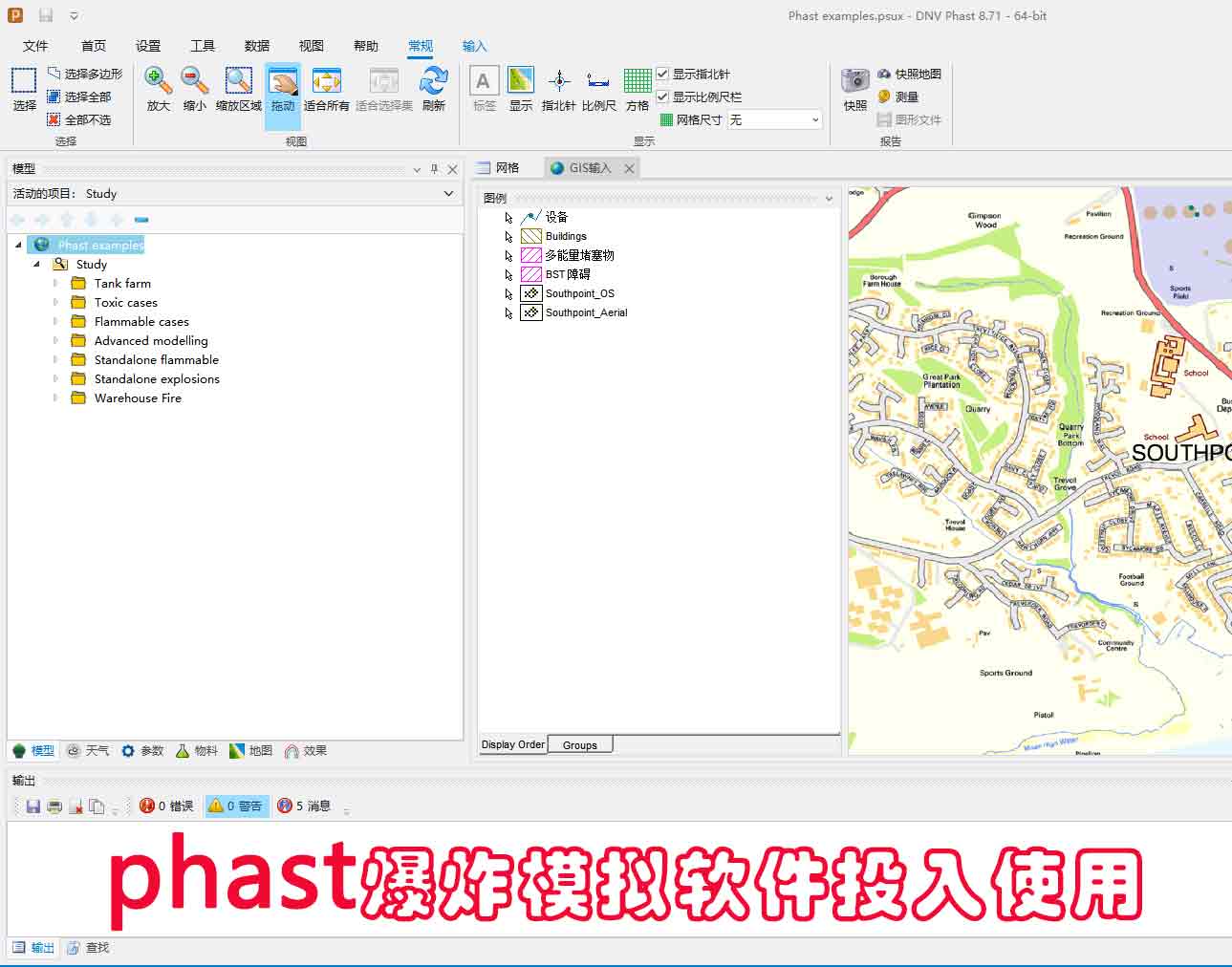Expand the Toxic cases folder
1232x967 pixels.
pyautogui.click(x=55, y=303)
